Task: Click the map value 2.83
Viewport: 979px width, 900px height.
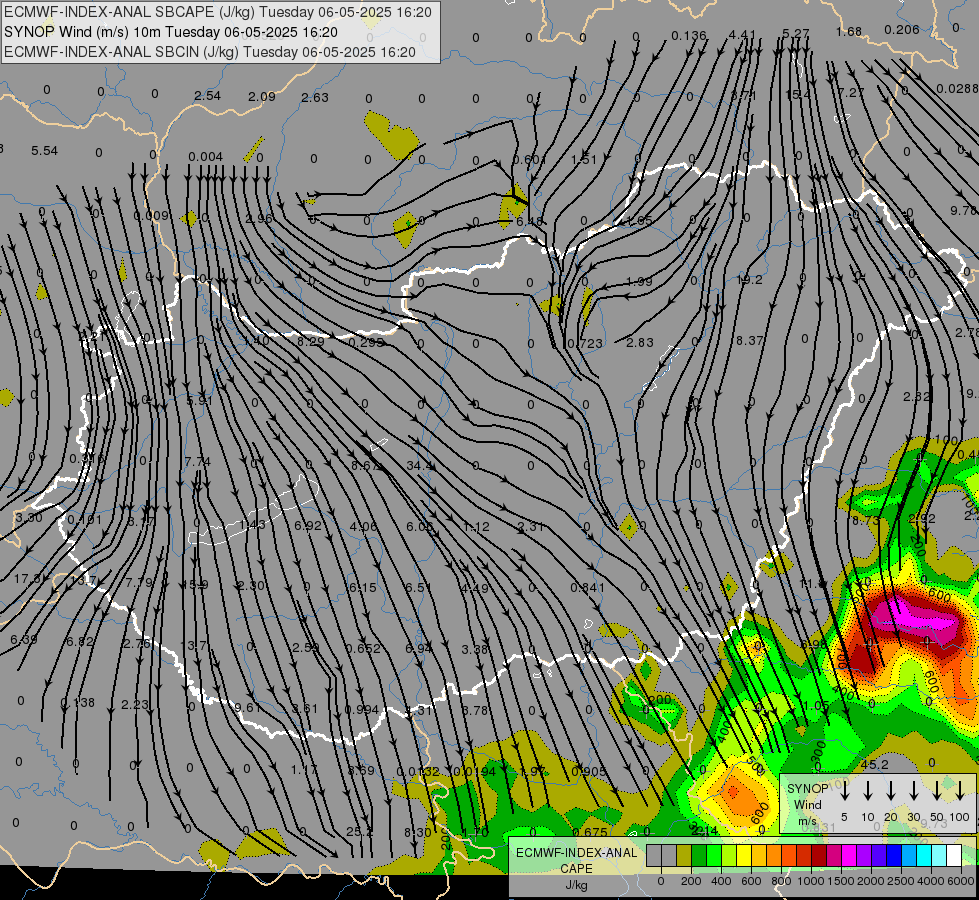Action: (x=640, y=342)
